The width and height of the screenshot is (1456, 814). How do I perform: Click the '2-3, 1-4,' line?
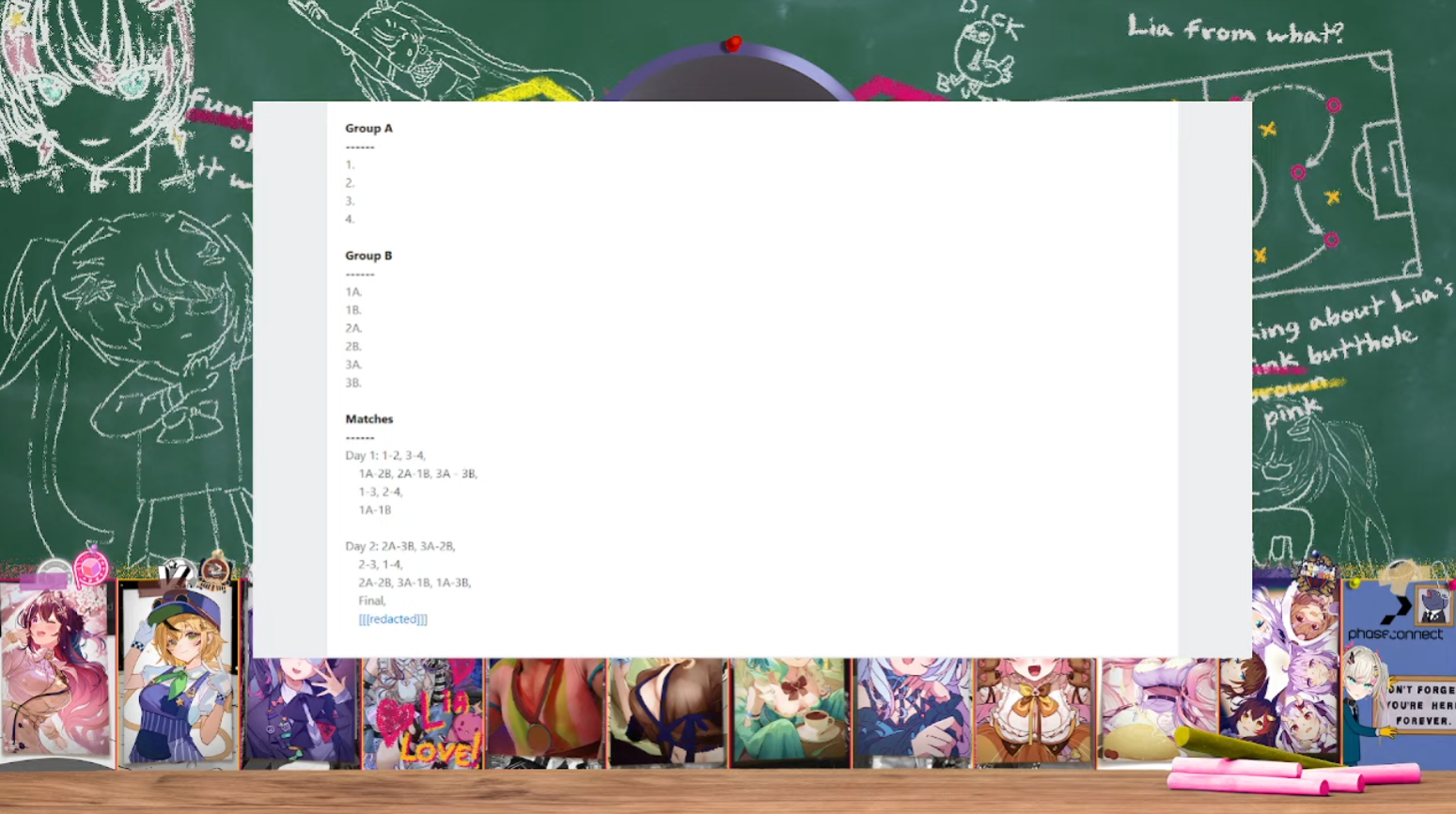click(x=381, y=565)
